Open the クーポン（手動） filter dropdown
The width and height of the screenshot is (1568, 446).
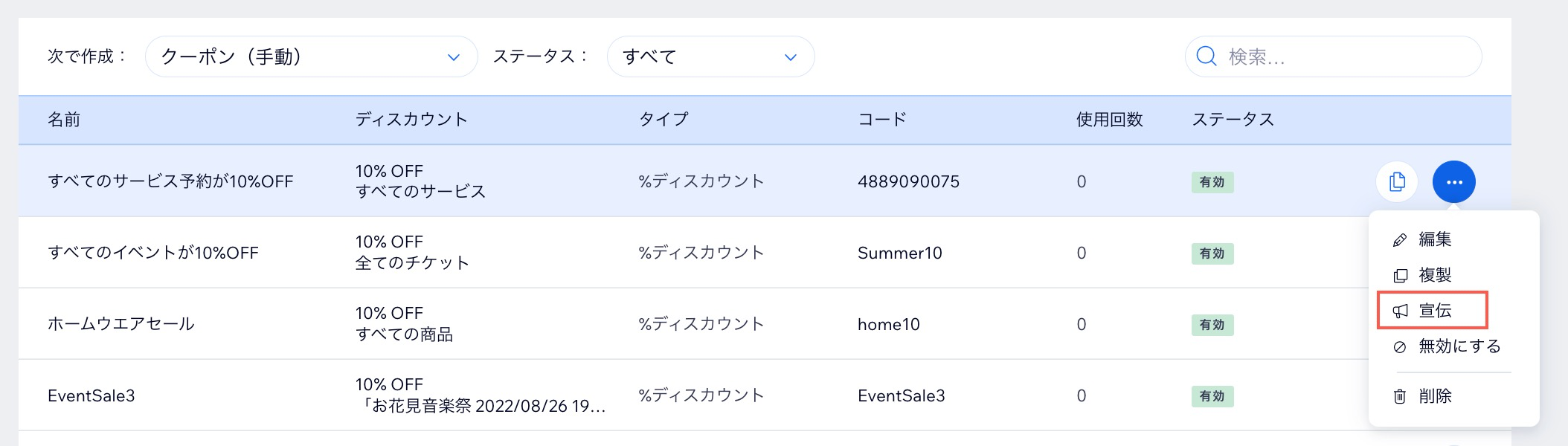click(x=311, y=56)
